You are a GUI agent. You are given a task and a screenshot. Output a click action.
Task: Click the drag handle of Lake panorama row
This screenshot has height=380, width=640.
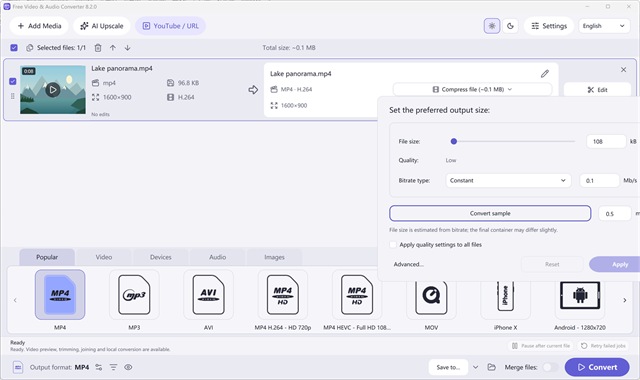(13, 96)
